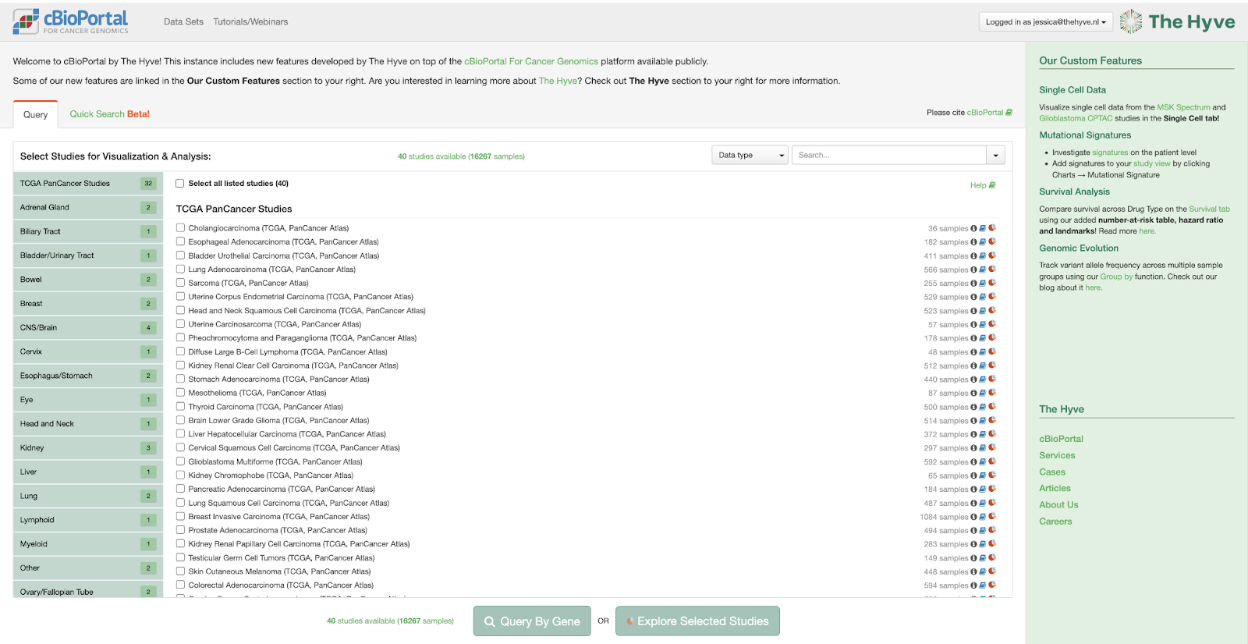The width and height of the screenshot is (1248, 644).
Task: Click info icon for Cholangiocarcinoma study
Action: pos(974,228)
